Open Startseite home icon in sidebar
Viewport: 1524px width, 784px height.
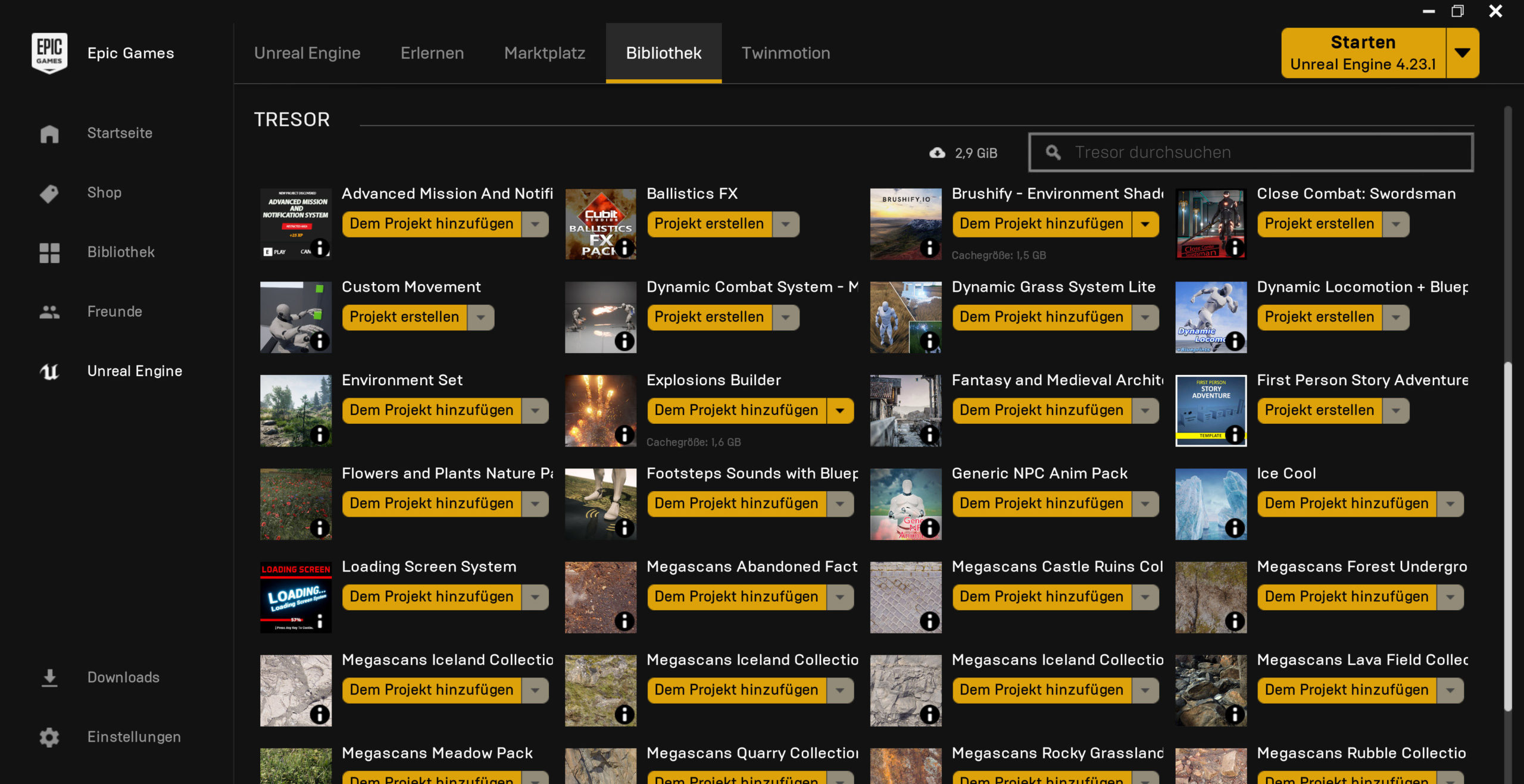49,133
